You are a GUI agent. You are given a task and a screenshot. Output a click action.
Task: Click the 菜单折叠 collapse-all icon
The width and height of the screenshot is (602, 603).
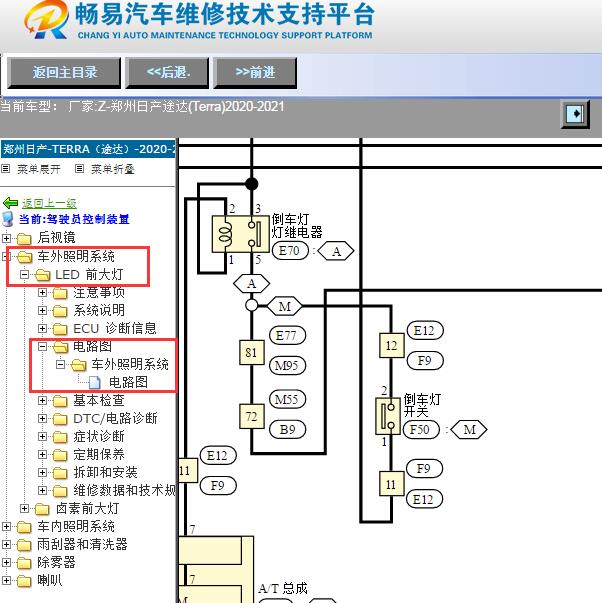79,168
